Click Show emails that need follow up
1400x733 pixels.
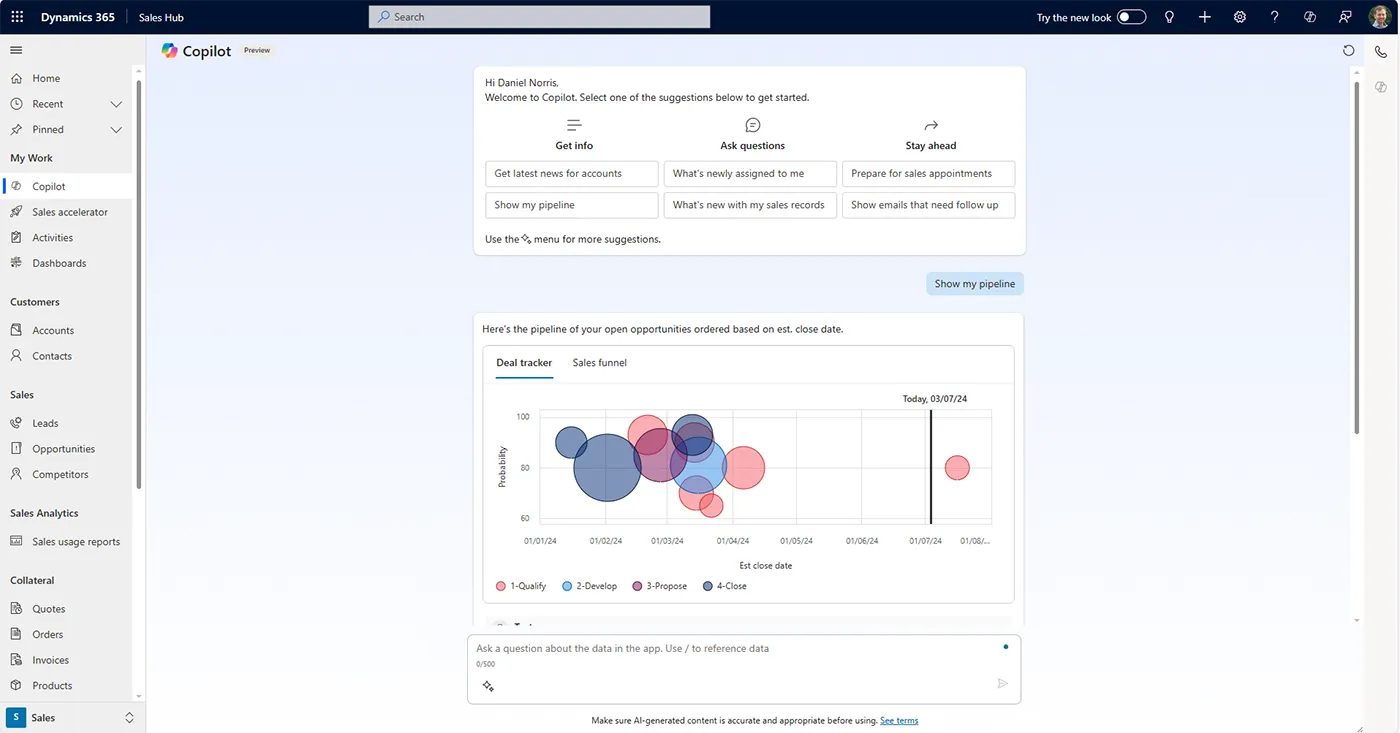[x=928, y=205]
